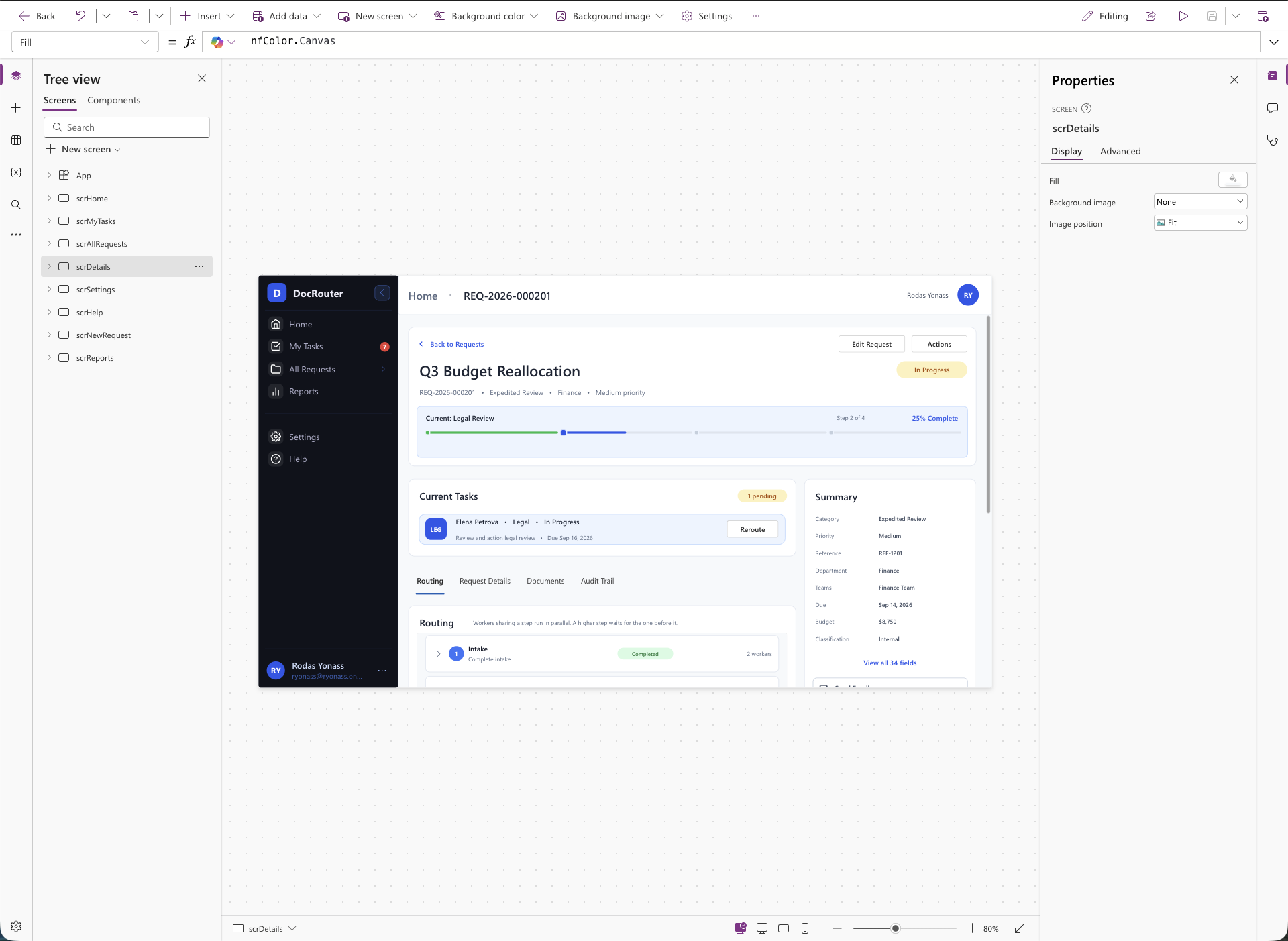Click scrDetails more options ellipsis in tree
The height and width of the screenshot is (941, 1288).
pos(199,266)
